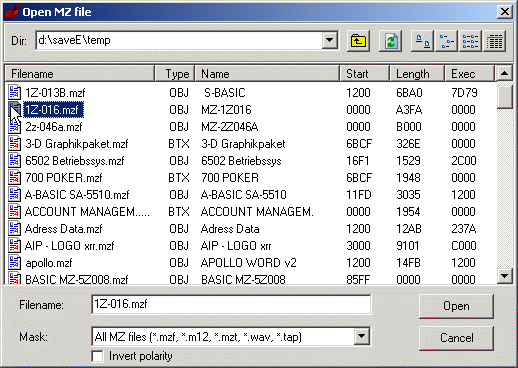Click the file icon of AIP - LOGO xrr.mzf
The image size is (518, 368).
[14, 246]
